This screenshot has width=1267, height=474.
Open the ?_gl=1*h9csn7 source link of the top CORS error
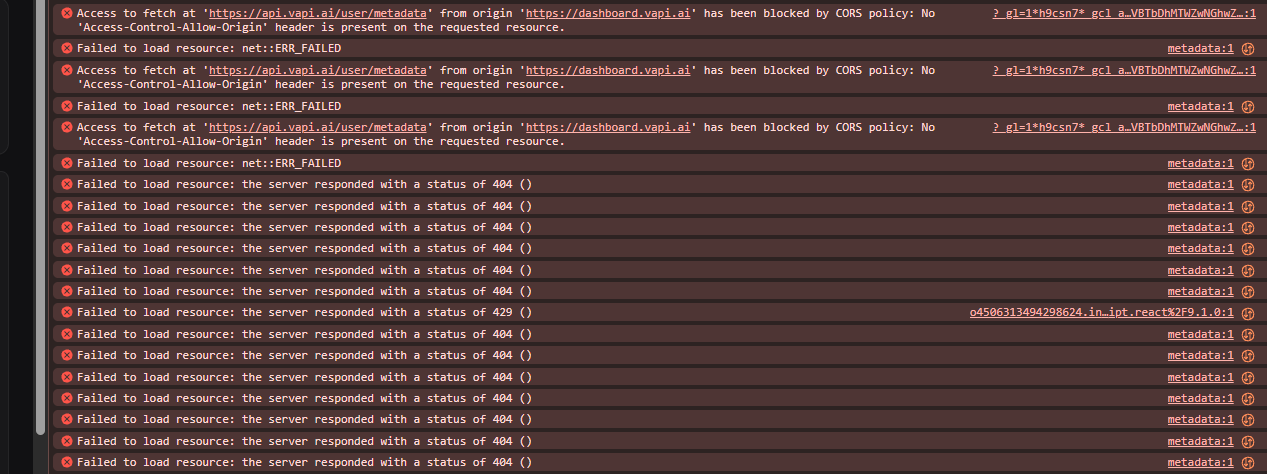(x=1124, y=13)
